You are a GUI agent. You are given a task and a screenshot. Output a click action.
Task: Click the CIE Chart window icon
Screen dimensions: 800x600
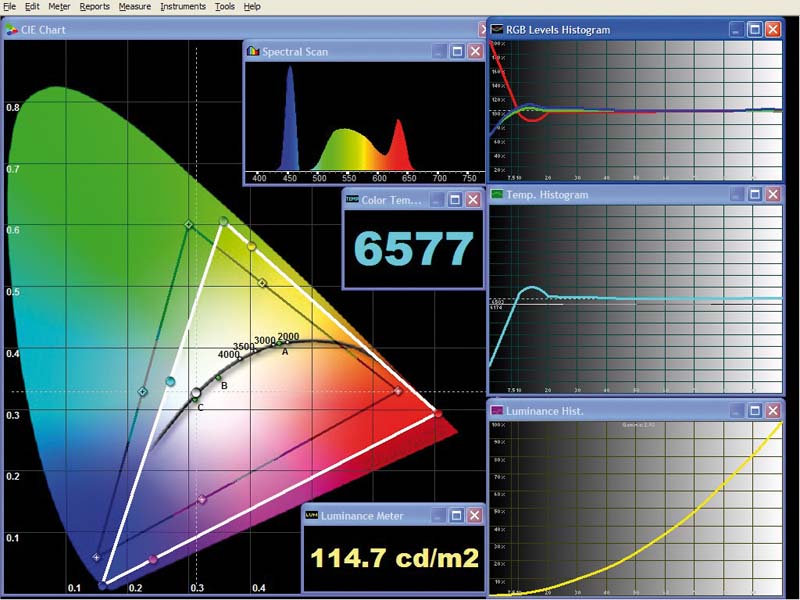[x=11, y=30]
